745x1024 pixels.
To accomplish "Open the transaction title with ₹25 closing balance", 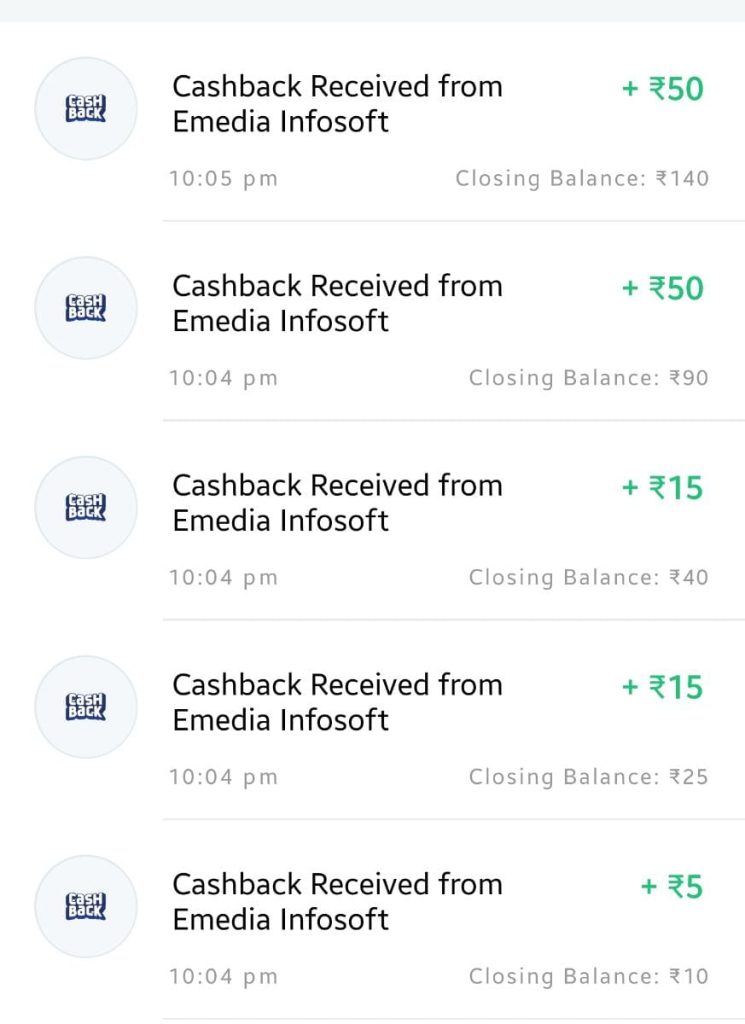I will click(338, 703).
